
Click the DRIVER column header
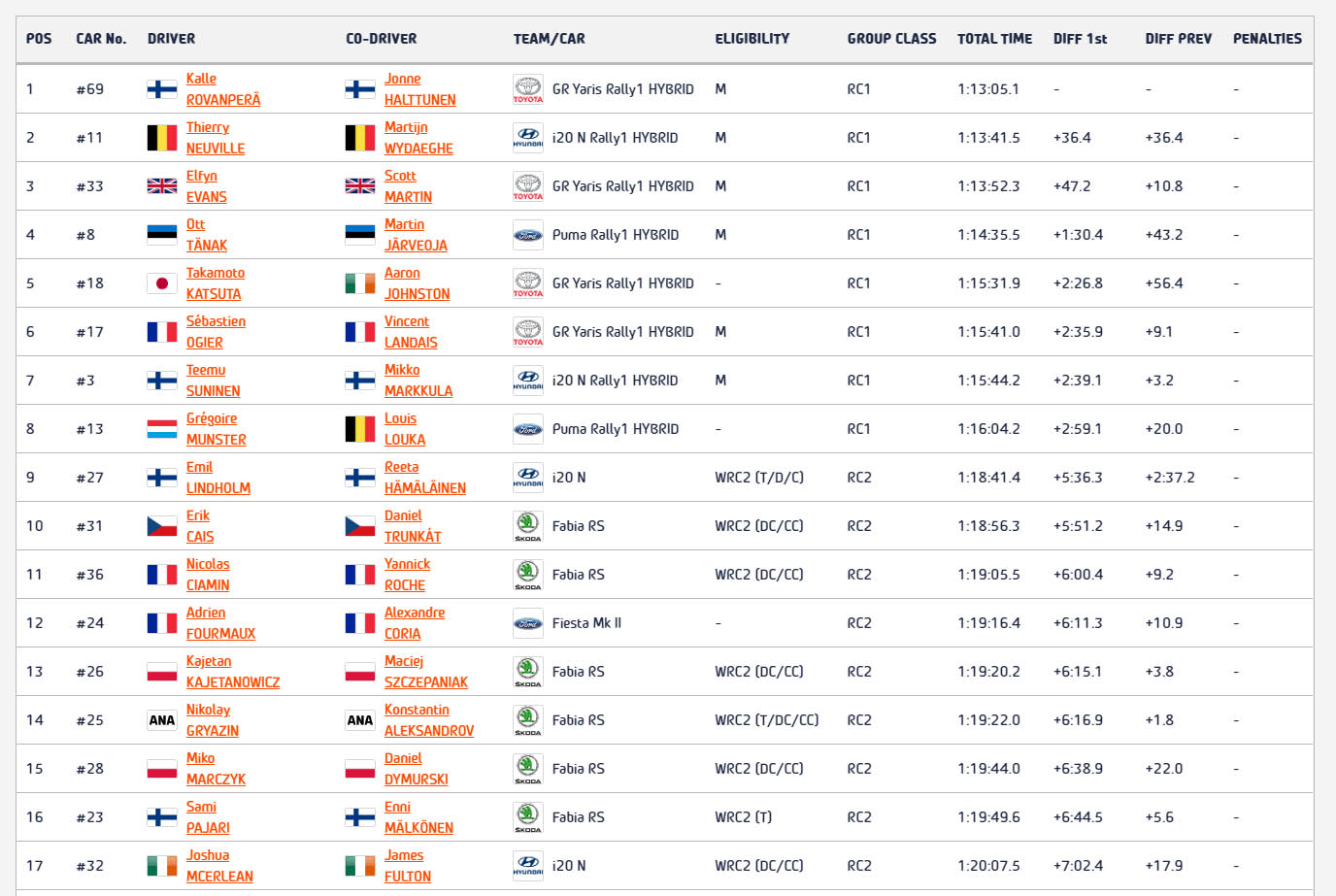171,39
